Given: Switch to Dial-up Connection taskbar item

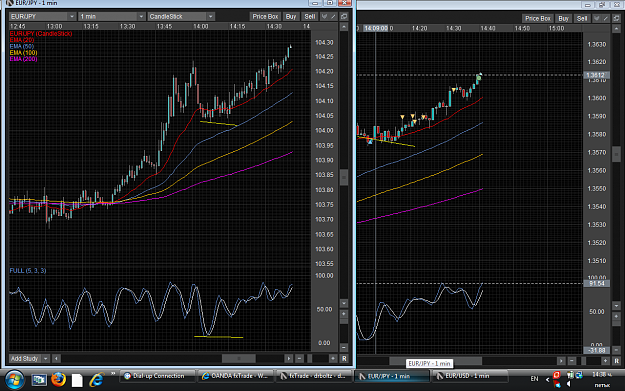Looking at the screenshot, I should [x=157, y=376].
